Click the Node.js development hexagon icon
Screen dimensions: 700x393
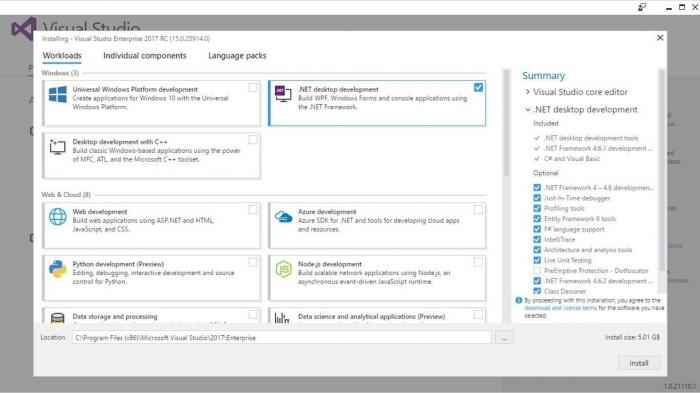[283, 269]
